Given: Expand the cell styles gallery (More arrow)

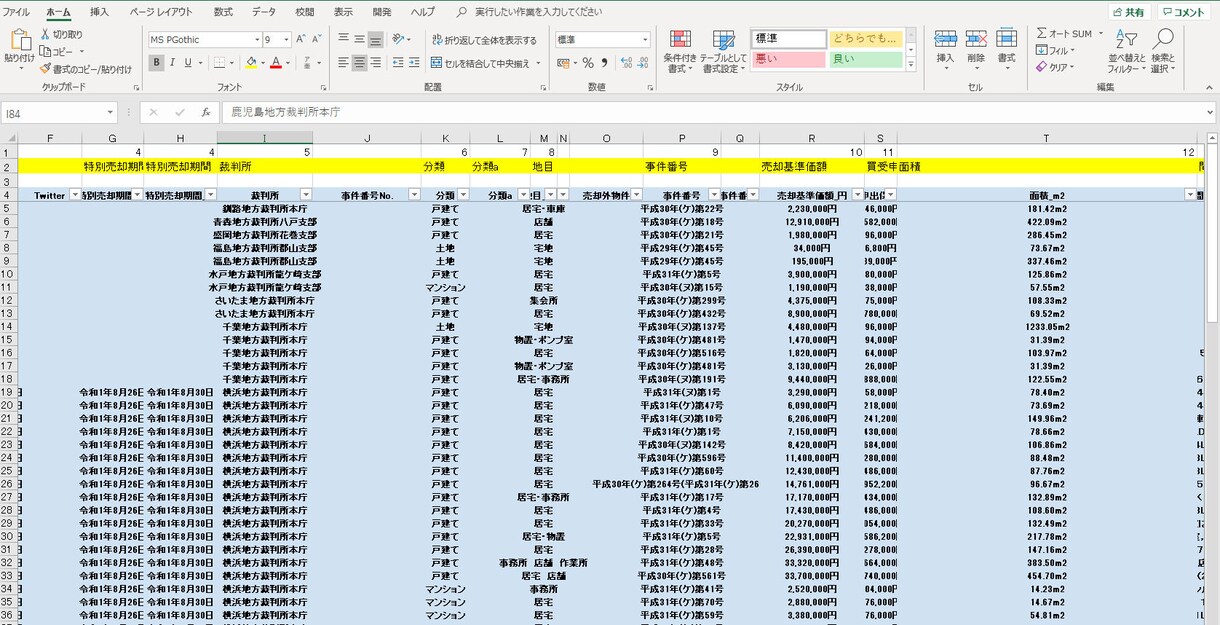Looking at the screenshot, I should [x=910, y=63].
